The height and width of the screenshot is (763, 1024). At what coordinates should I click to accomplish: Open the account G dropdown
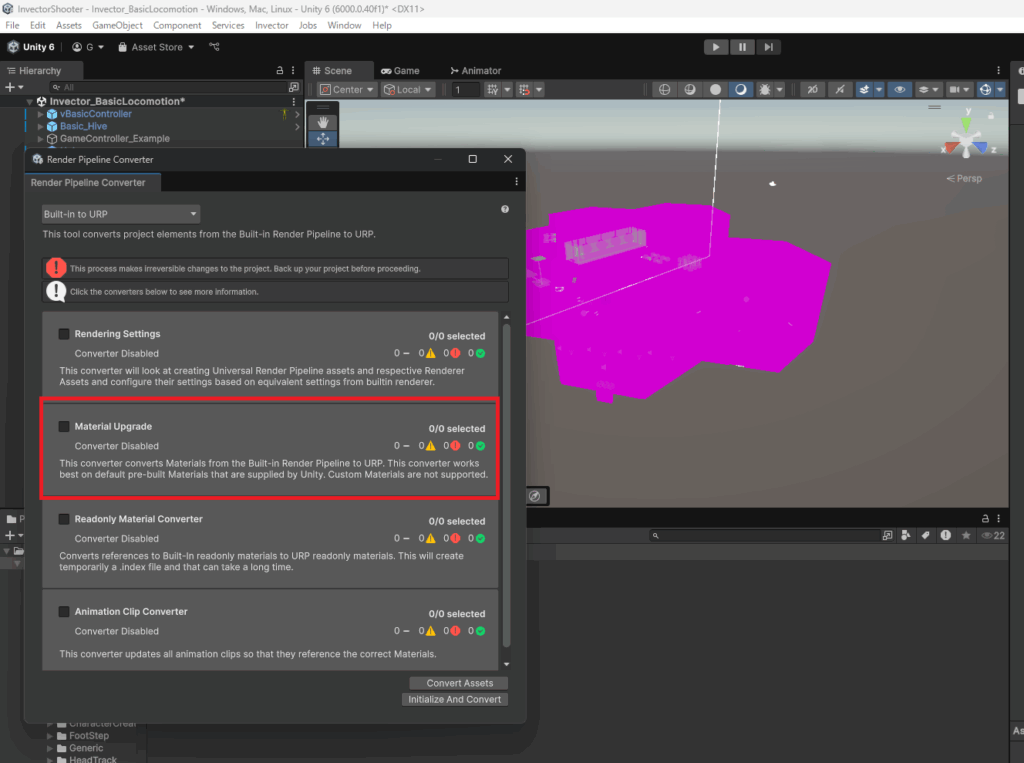tap(88, 47)
